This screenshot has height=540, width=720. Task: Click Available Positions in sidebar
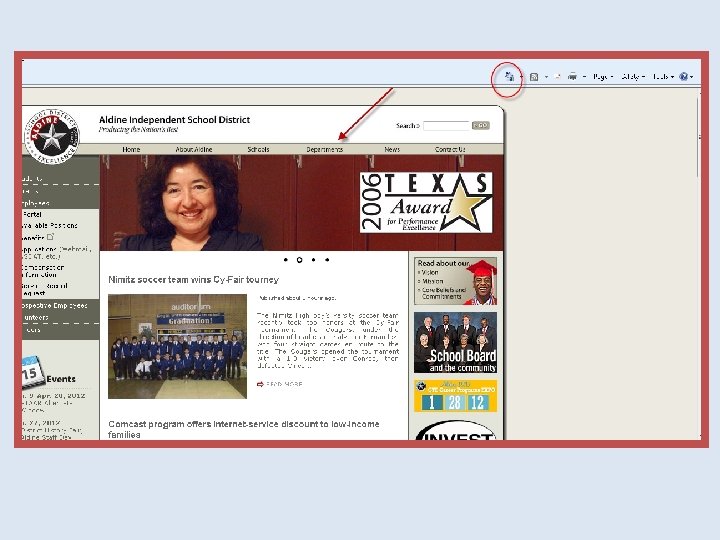pos(50,225)
